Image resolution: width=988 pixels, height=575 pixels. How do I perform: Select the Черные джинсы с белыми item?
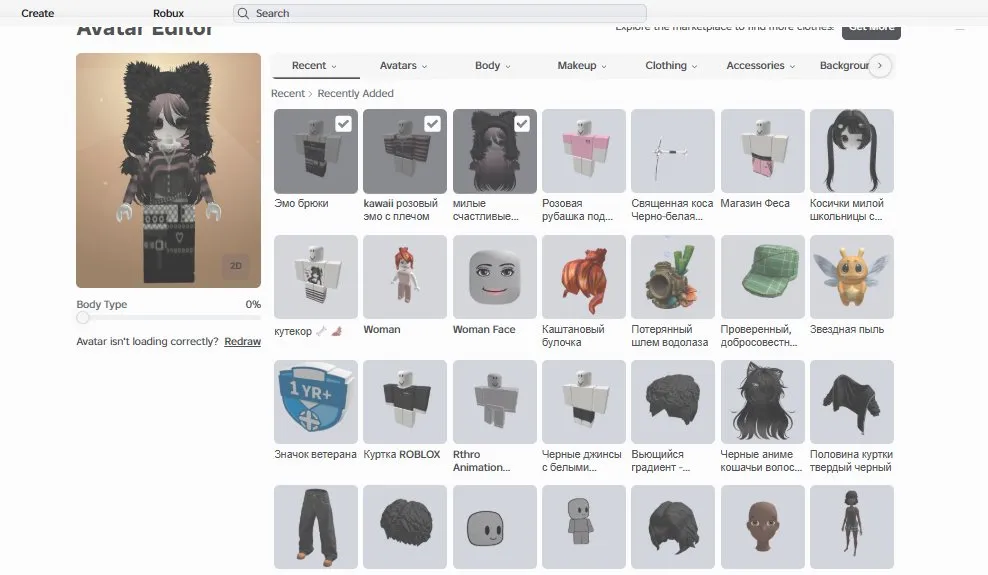[583, 402]
